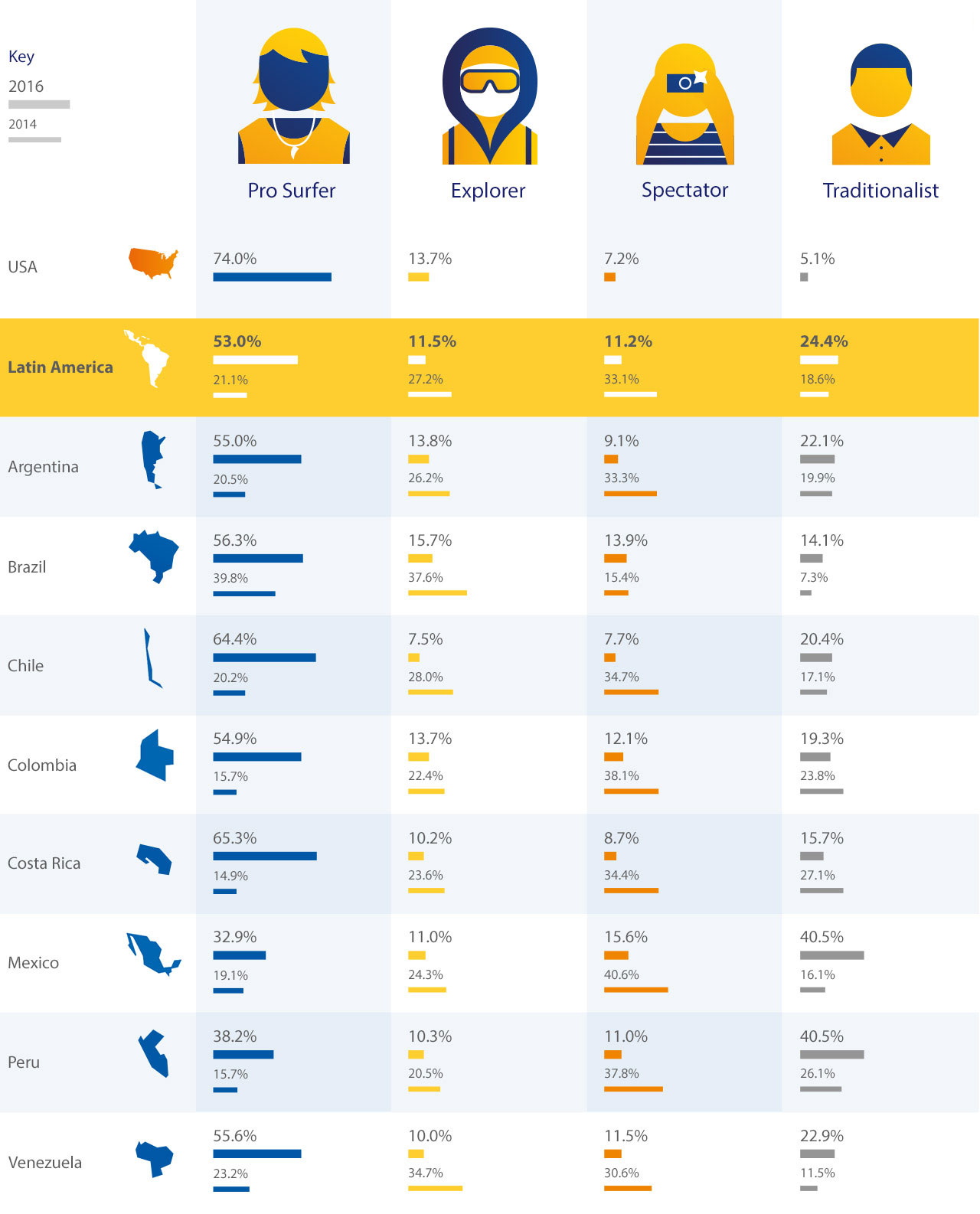980x1214 pixels.
Task: Click the Pro Surfer avatar icon
Action: [294, 96]
